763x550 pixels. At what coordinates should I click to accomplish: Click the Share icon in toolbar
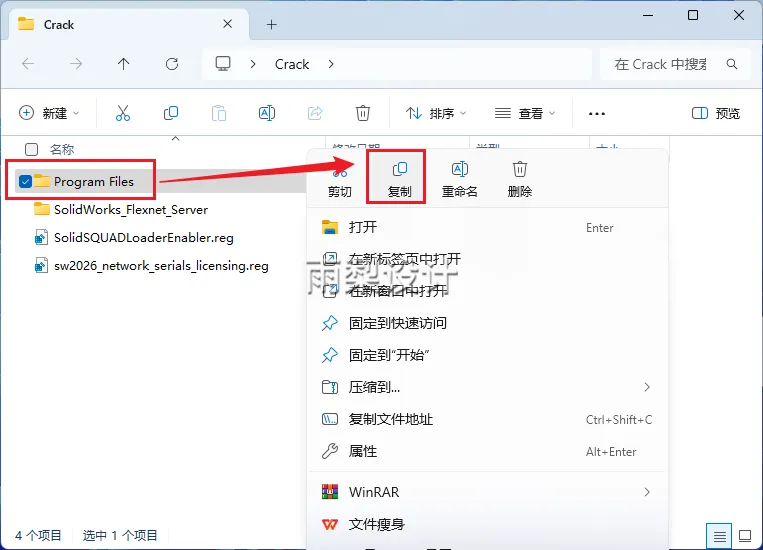[315, 113]
